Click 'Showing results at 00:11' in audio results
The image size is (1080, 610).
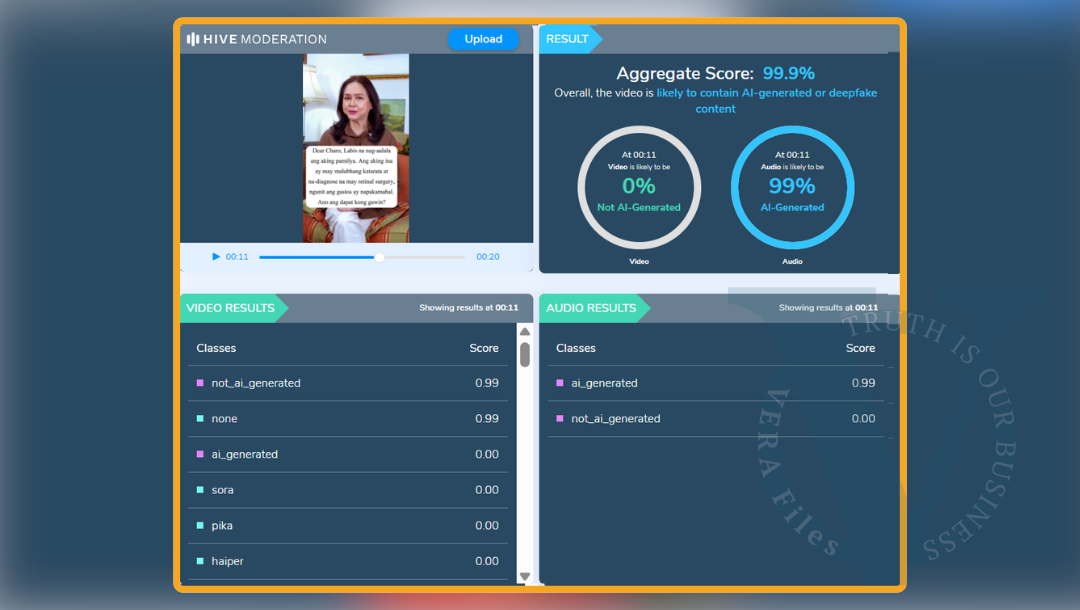[x=829, y=308]
